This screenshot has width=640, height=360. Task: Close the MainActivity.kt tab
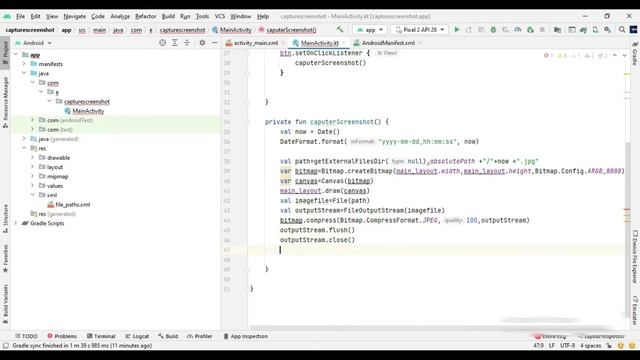pos(344,43)
